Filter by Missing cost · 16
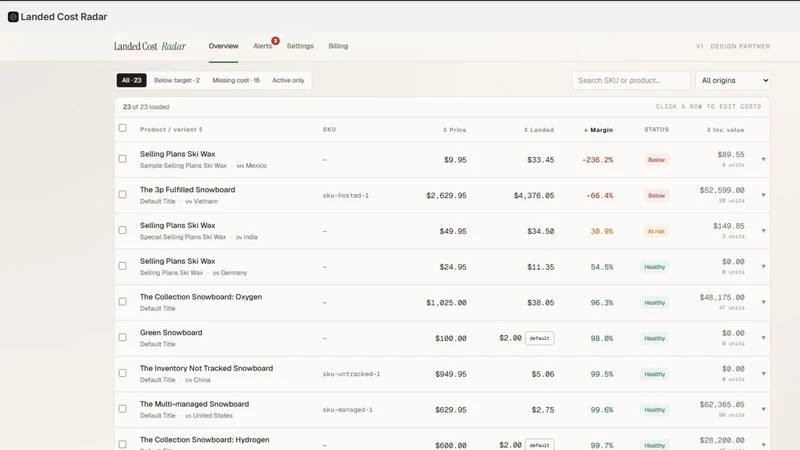800x450 pixels. click(236, 81)
